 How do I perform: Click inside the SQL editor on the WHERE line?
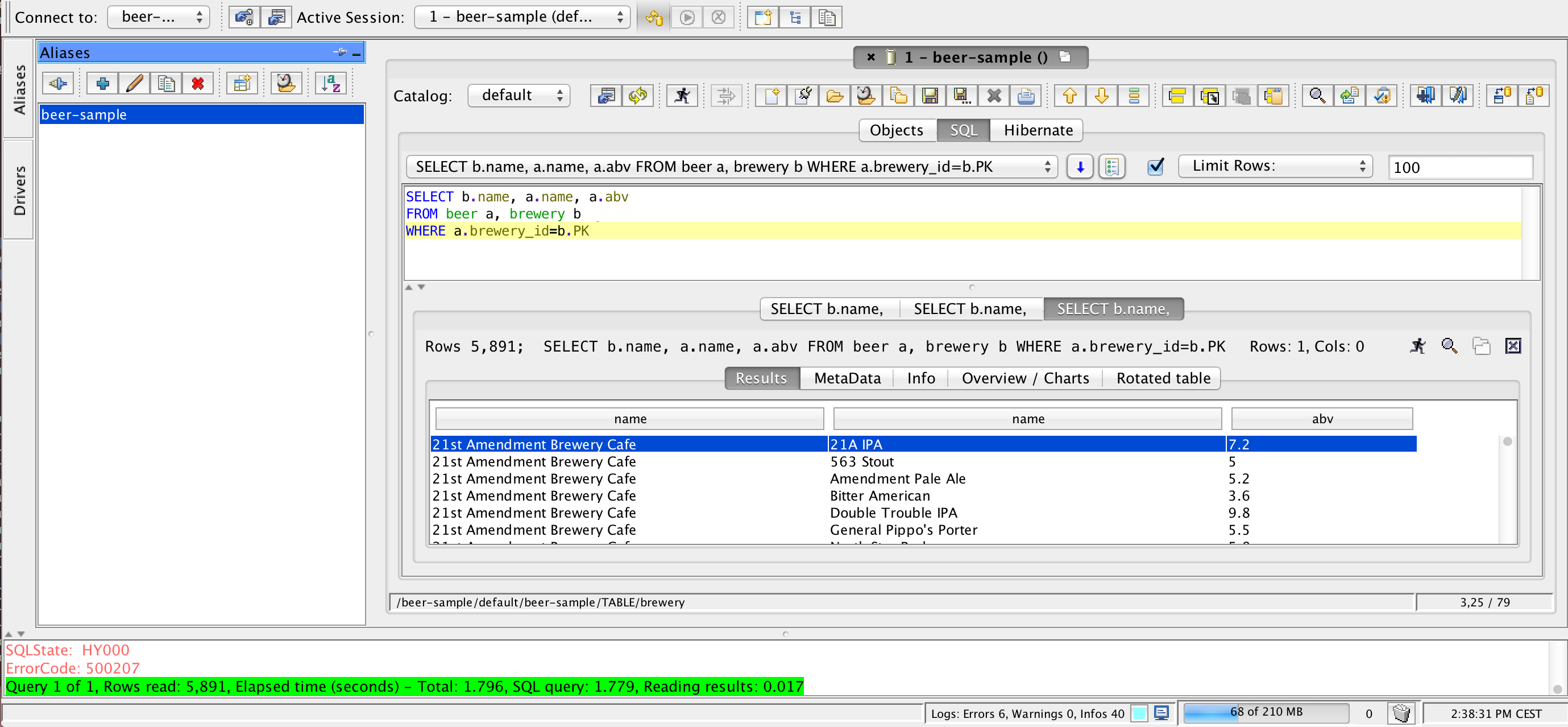pyautogui.click(x=964, y=231)
